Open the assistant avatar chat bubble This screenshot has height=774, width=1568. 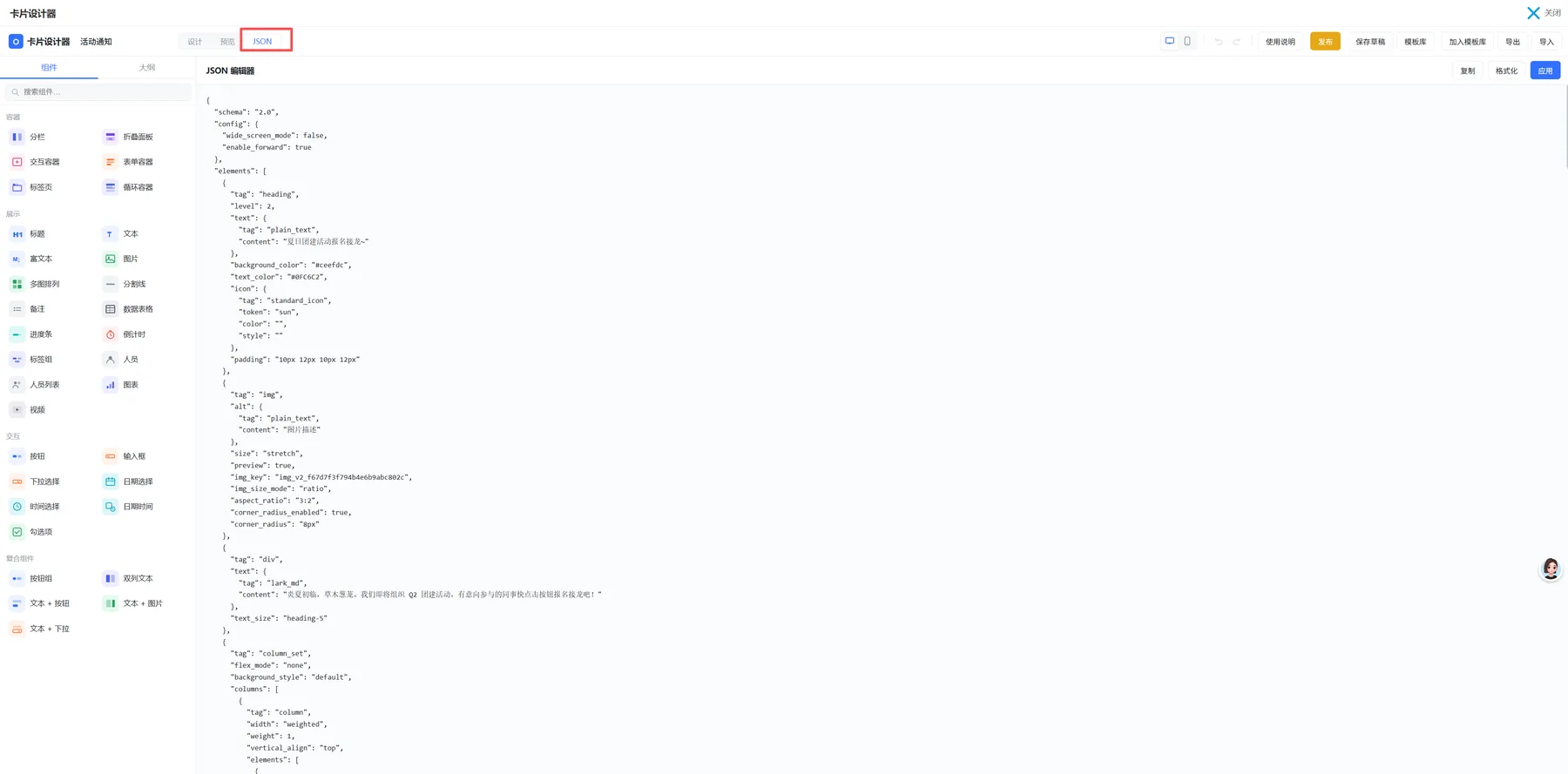point(1551,569)
